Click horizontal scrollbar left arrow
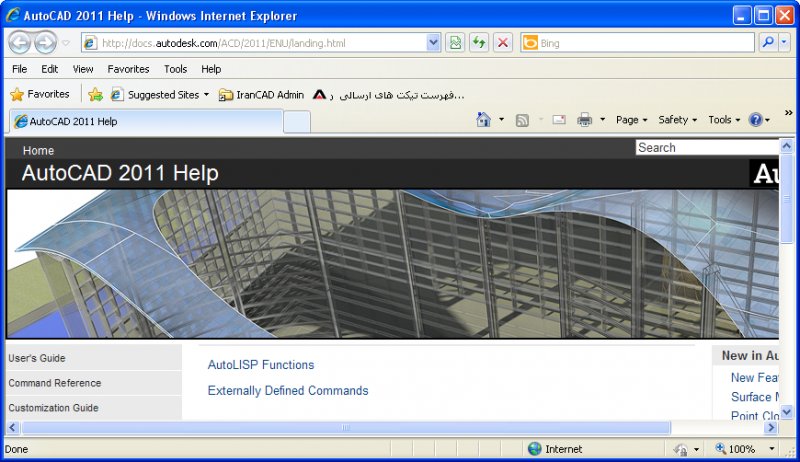Image resolution: width=800 pixels, height=462 pixels. [x=13, y=427]
